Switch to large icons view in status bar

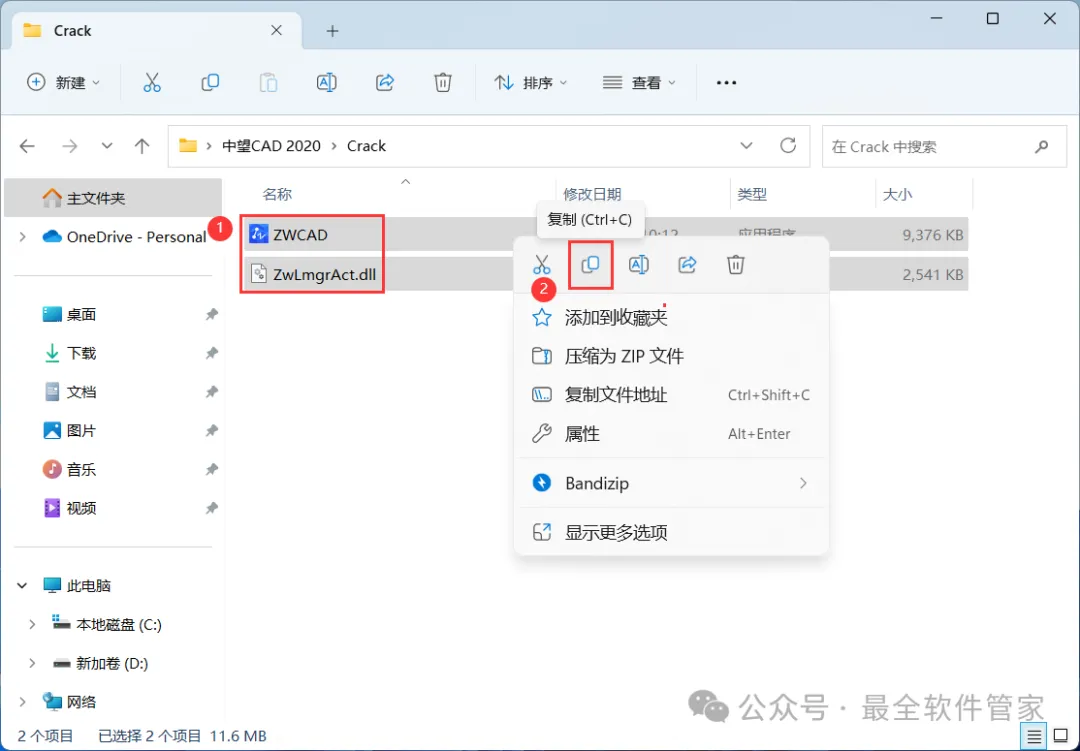pos(1061,737)
